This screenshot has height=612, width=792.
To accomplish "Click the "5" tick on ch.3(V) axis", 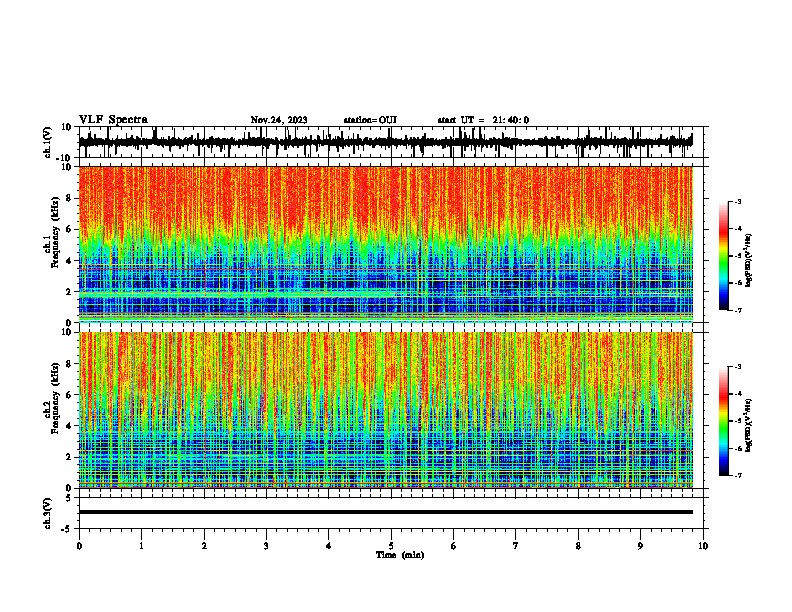I will coord(69,497).
